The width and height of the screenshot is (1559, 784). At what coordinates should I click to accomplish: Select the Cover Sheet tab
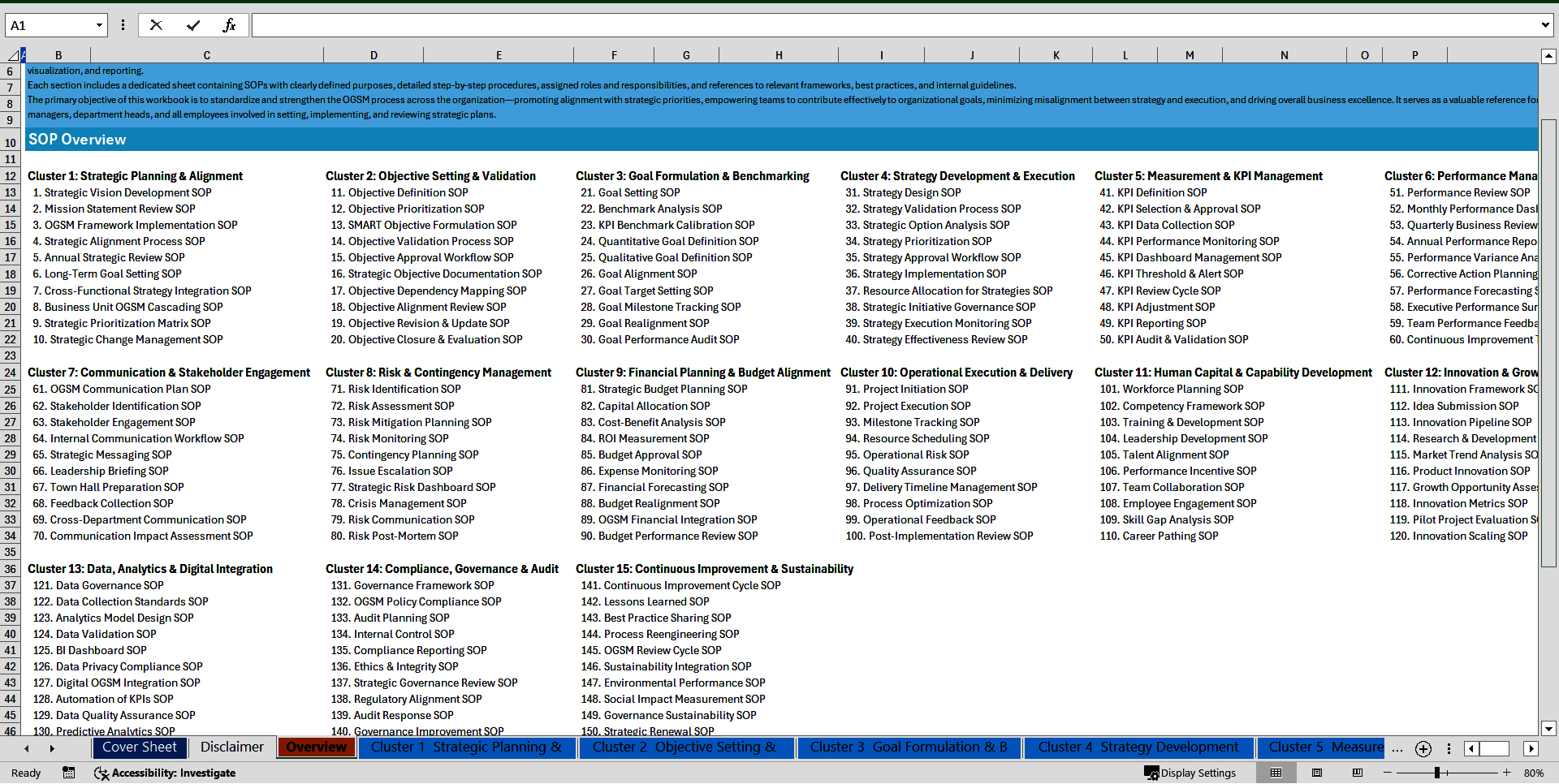pos(140,747)
